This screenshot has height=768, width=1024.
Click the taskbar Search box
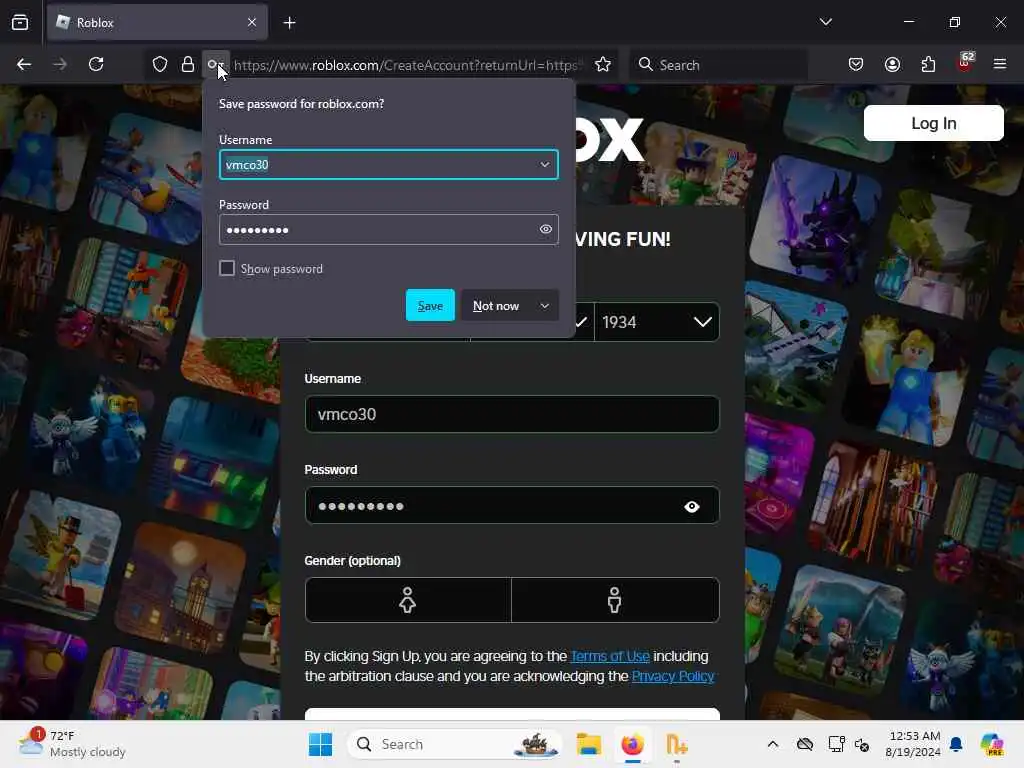pos(455,744)
